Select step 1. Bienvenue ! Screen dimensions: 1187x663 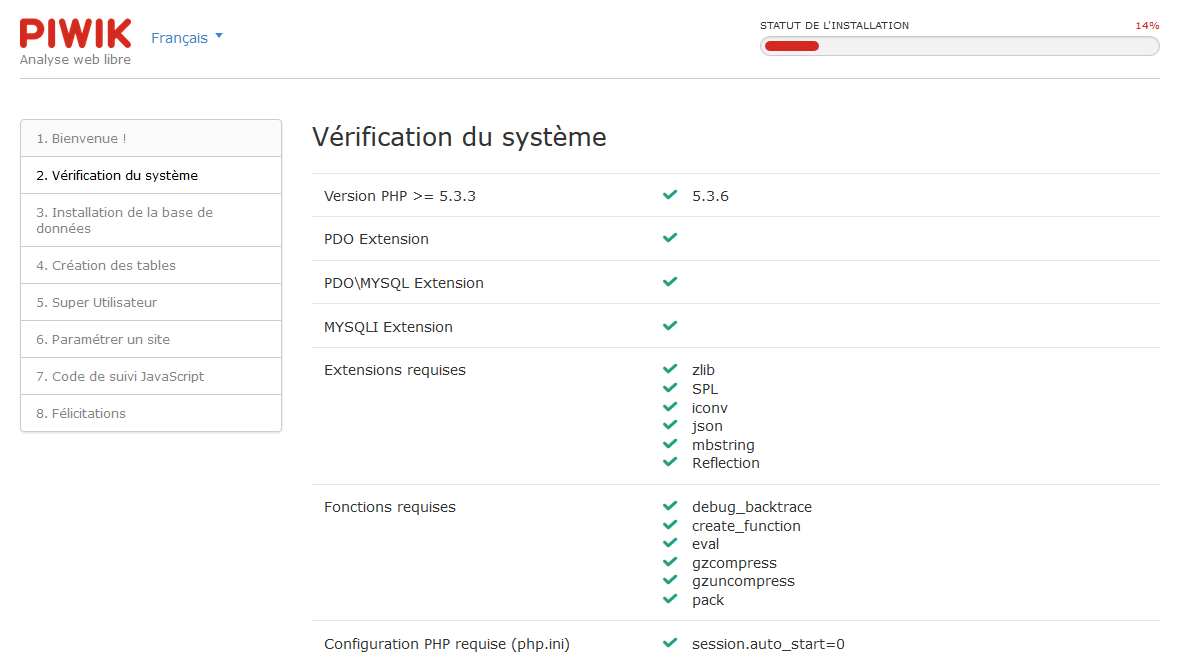point(151,139)
